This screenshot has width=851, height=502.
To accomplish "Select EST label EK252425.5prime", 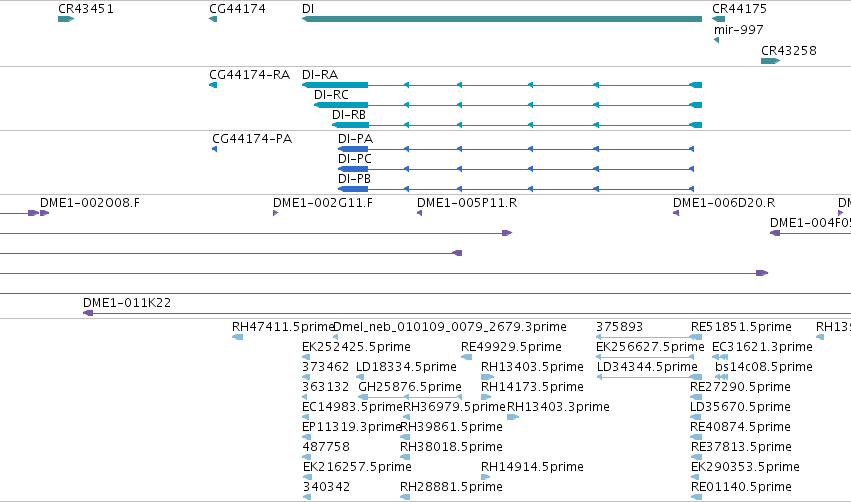I will [356, 347].
